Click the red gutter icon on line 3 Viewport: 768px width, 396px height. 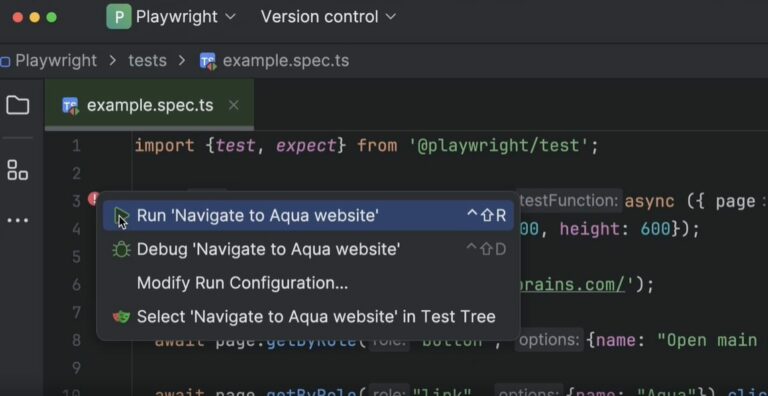tap(93, 199)
